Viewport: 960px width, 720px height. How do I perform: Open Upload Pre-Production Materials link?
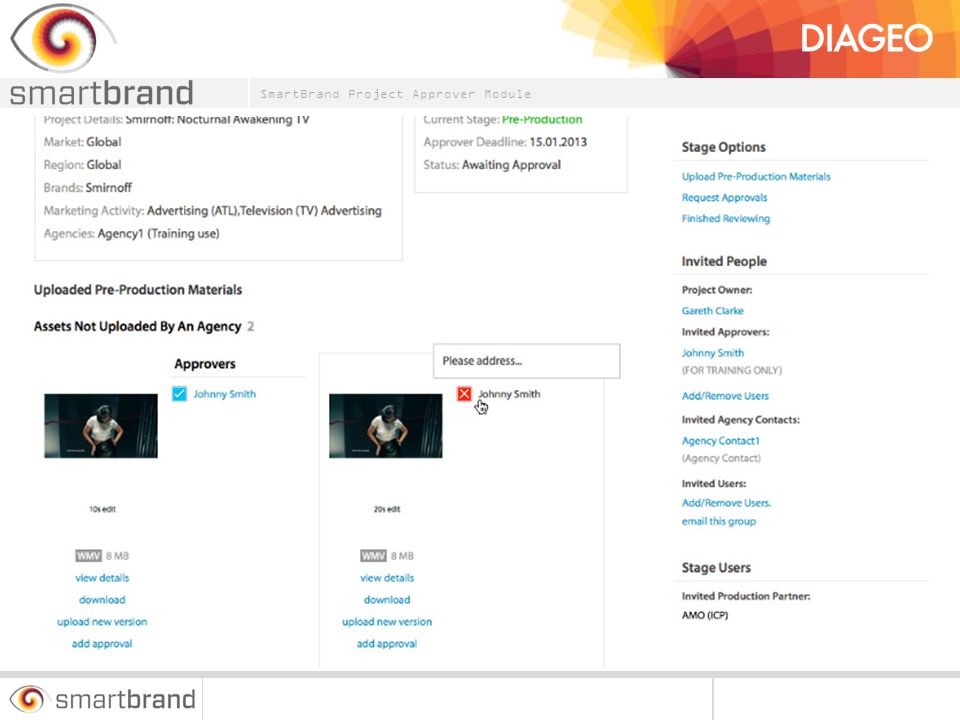tap(756, 176)
